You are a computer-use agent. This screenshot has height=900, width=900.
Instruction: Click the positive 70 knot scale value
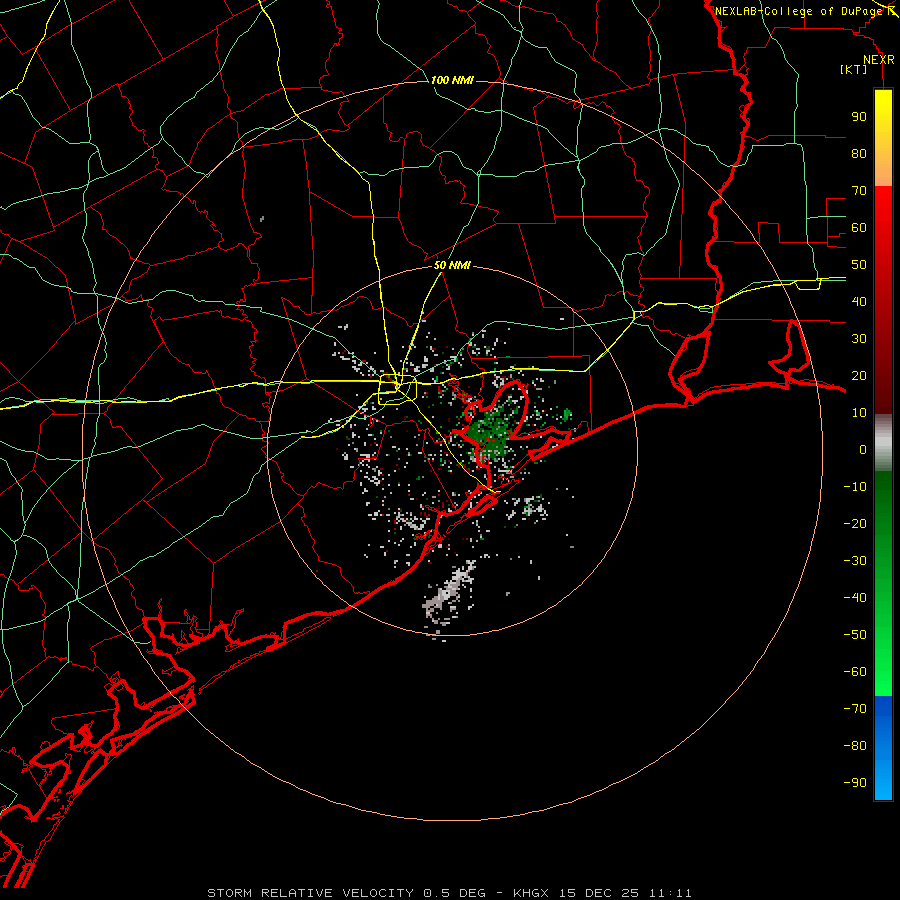(x=859, y=191)
